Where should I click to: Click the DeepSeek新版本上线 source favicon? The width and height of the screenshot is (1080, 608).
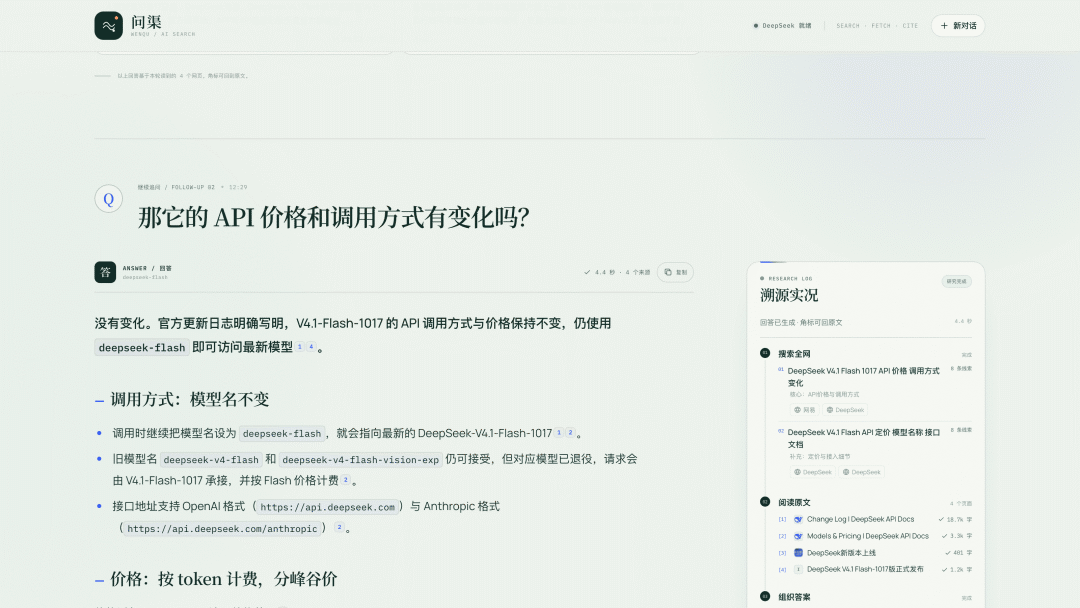coord(798,552)
